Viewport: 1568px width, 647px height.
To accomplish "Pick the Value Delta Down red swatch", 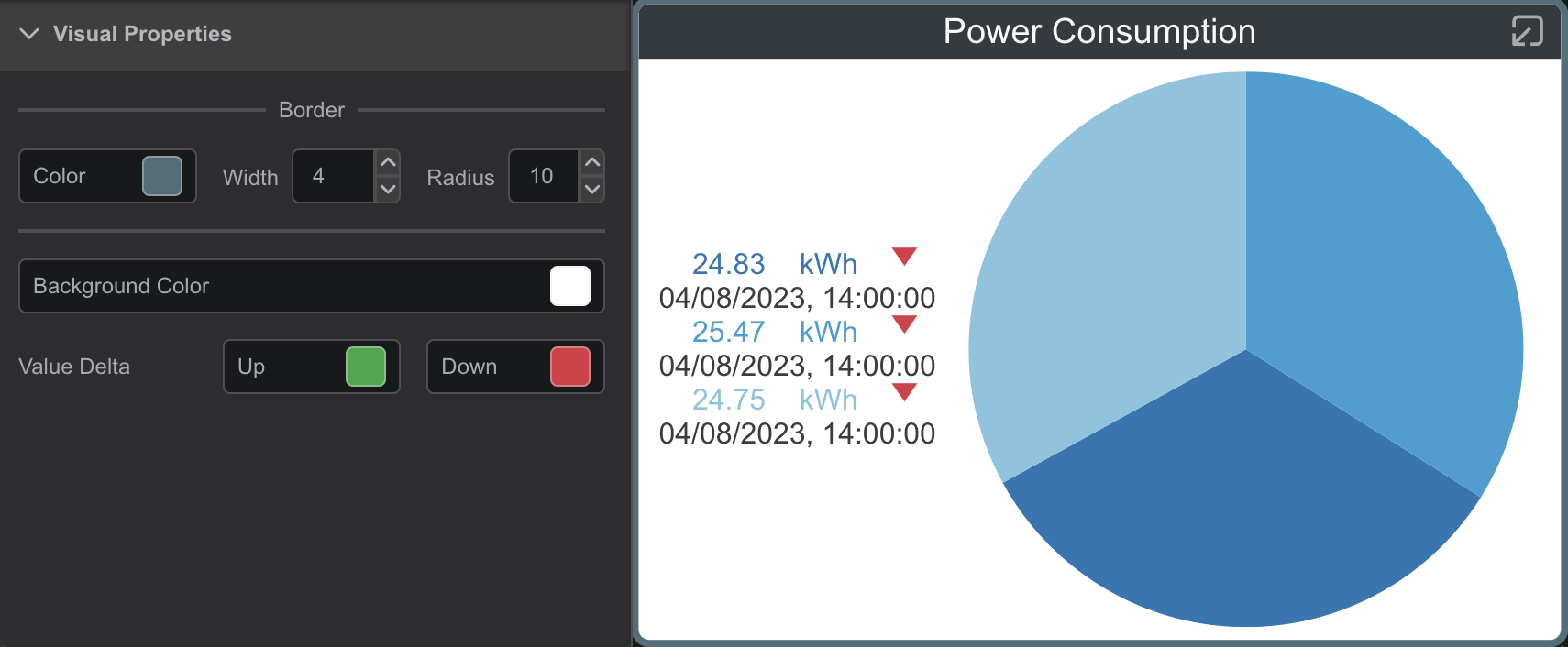I will coord(570,367).
